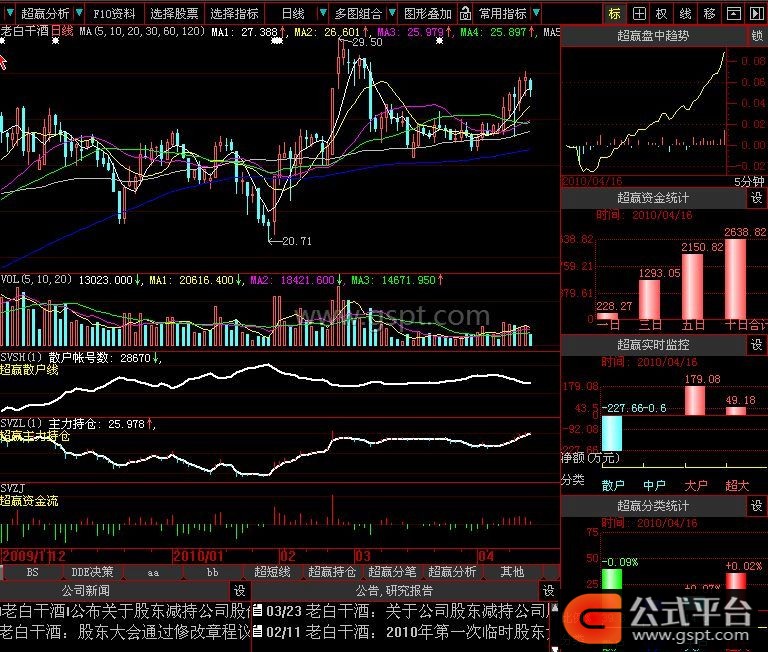Toggle the 标 indicator icon
Screen dimensions: 768x652
coord(614,13)
